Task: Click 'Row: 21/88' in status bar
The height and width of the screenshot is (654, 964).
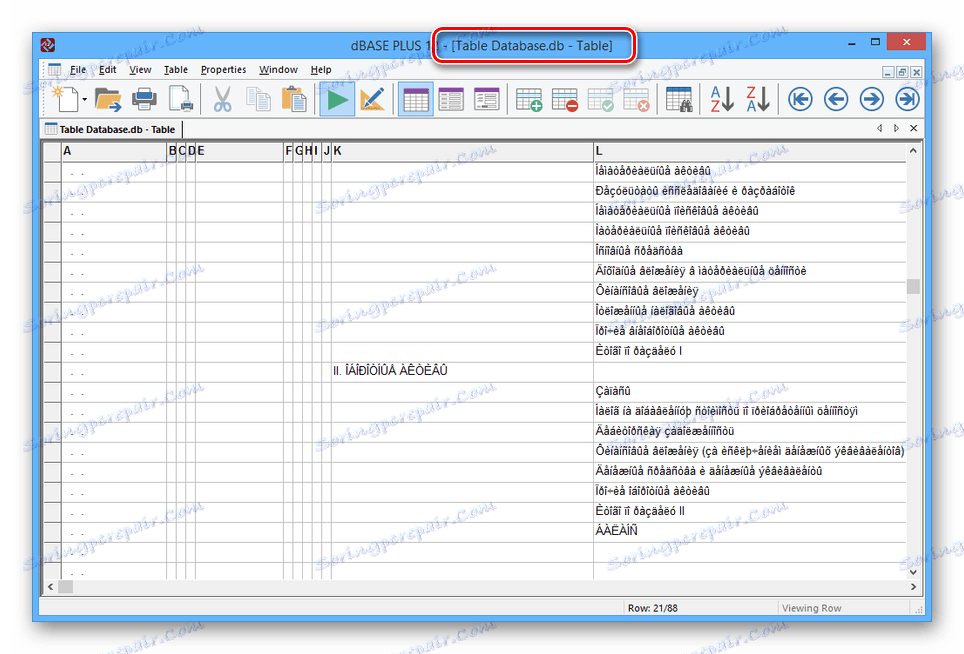Action: coord(652,608)
